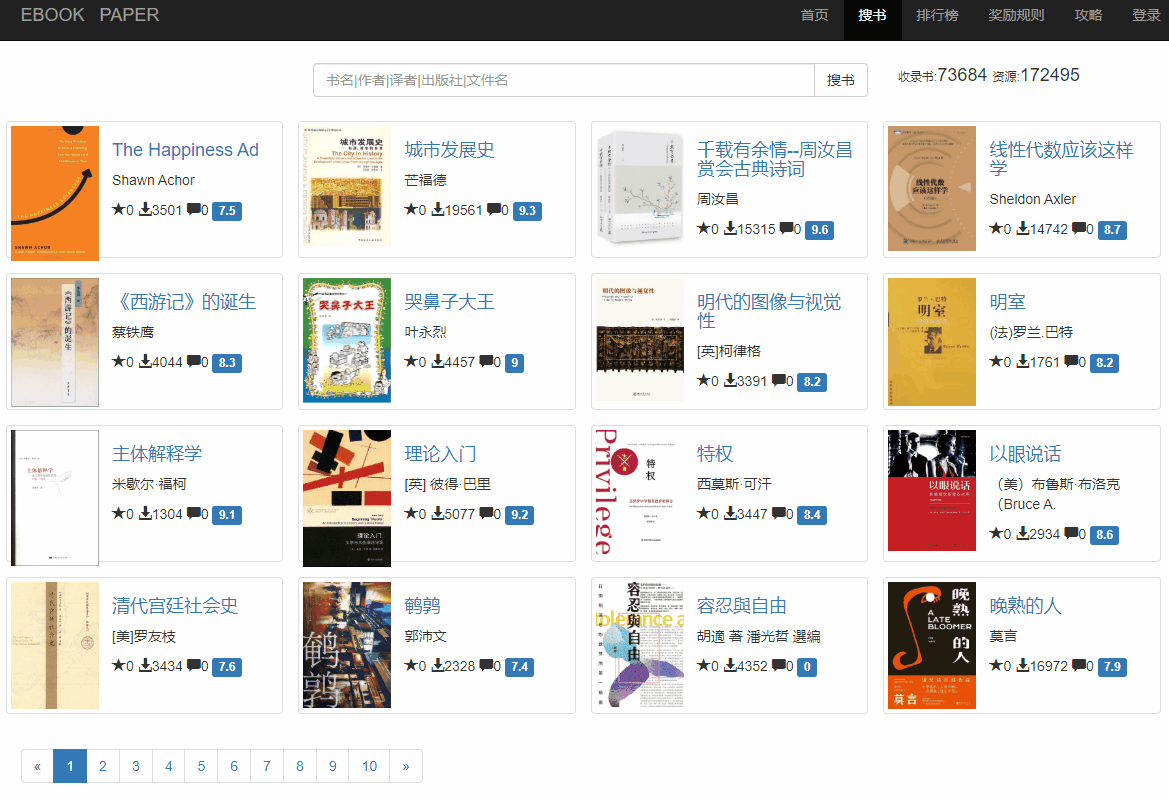This screenshot has height=800, width=1169.
Task: Open the 《西游记》的诞生 cover image
Action: pyautogui.click(x=55, y=342)
